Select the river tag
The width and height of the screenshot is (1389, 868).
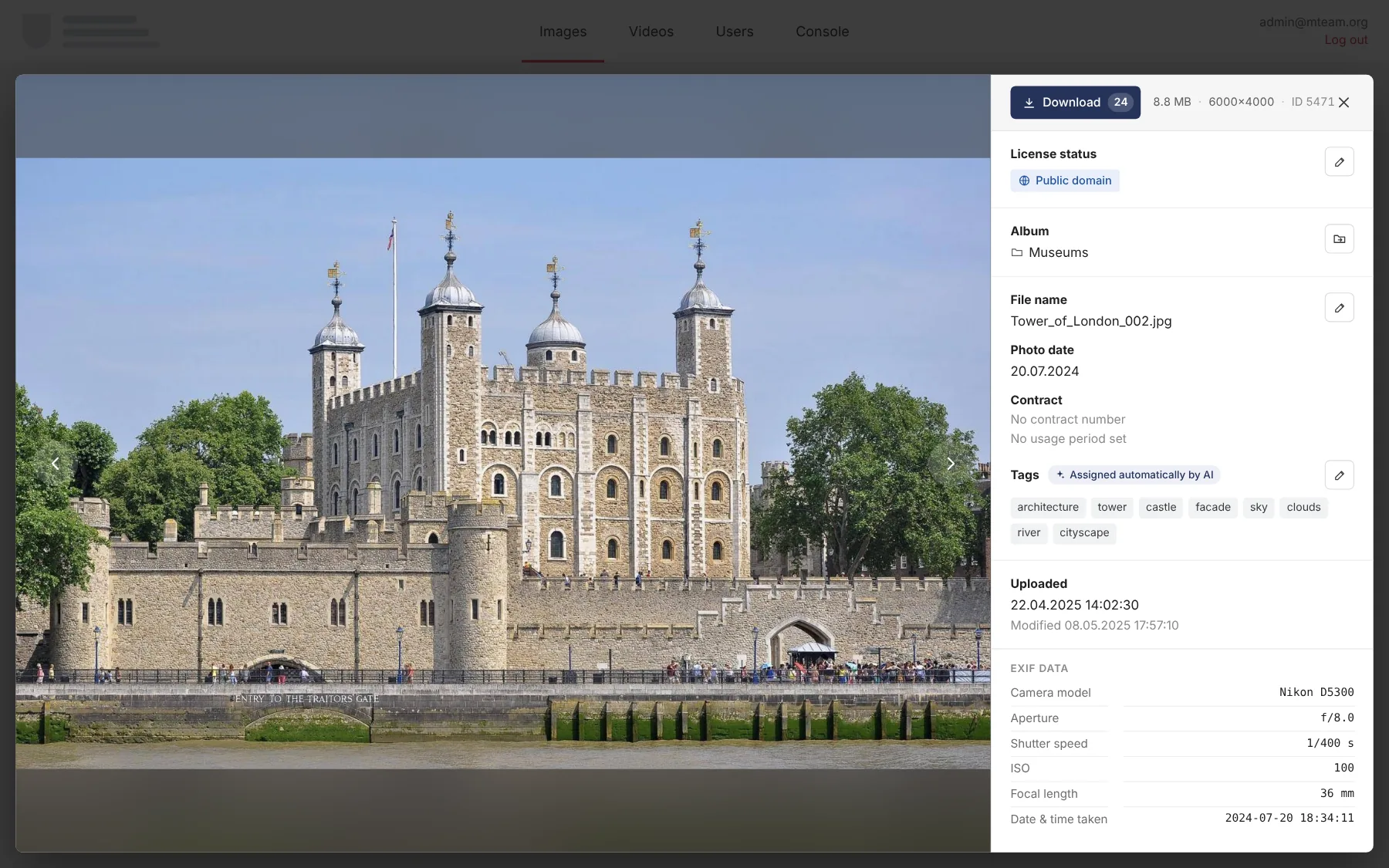[1029, 533]
